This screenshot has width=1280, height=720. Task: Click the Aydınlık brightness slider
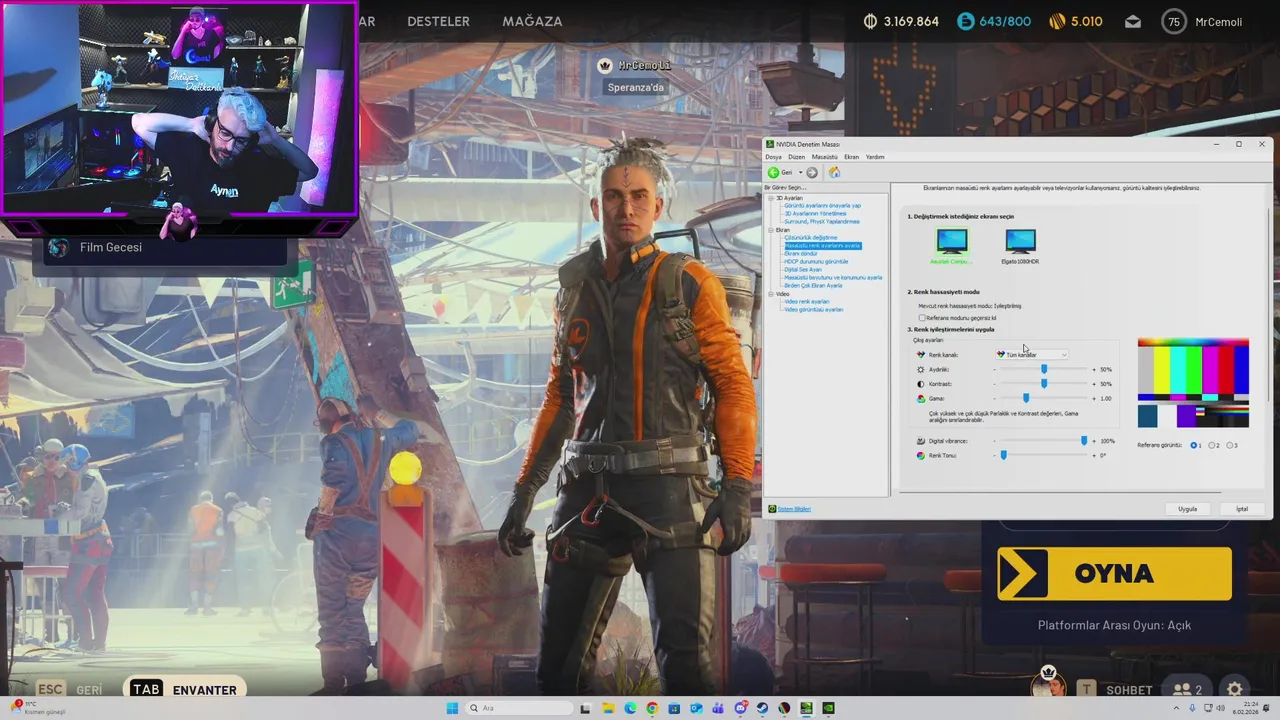click(x=1044, y=369)
